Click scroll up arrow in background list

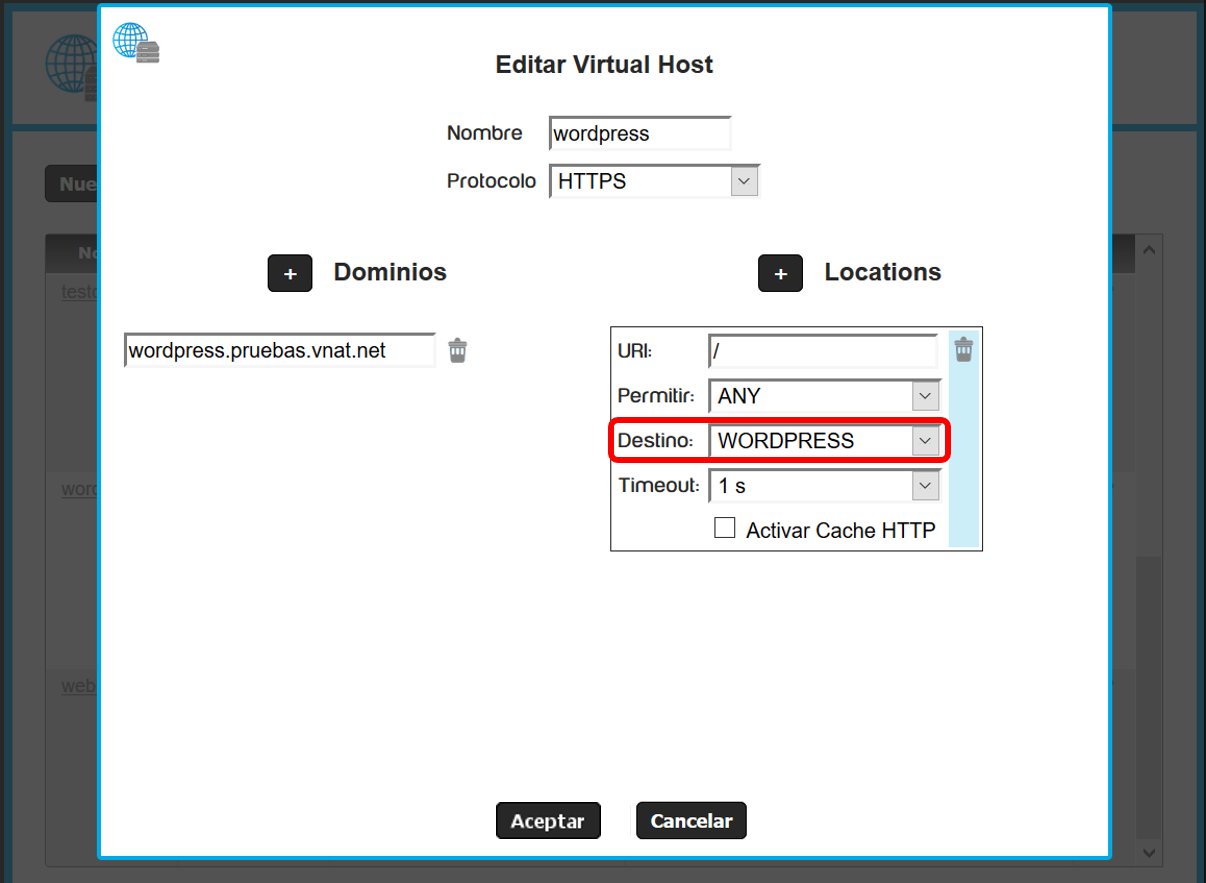click(x=1150, y=249)
